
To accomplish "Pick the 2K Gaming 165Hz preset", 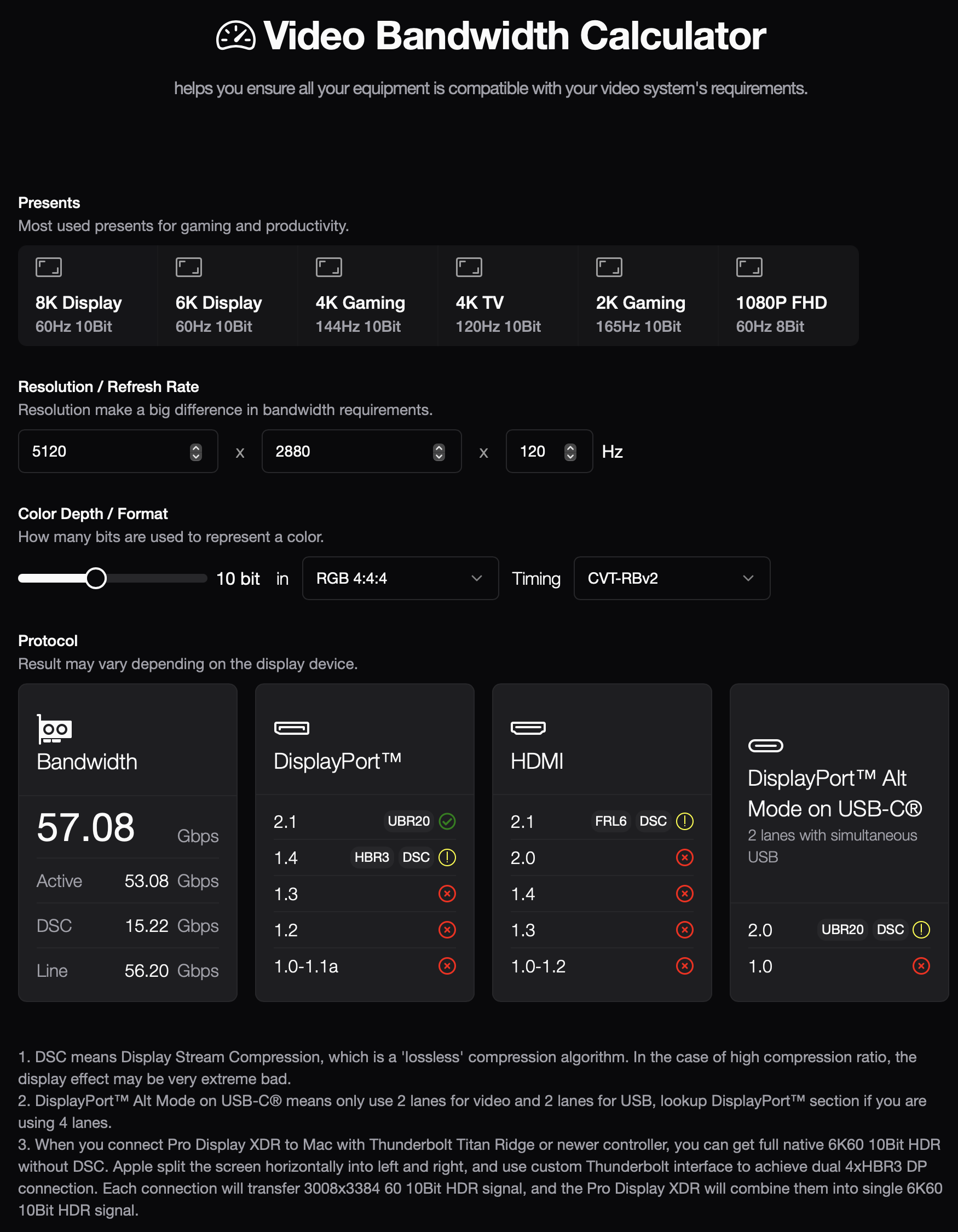I will 648,296.
